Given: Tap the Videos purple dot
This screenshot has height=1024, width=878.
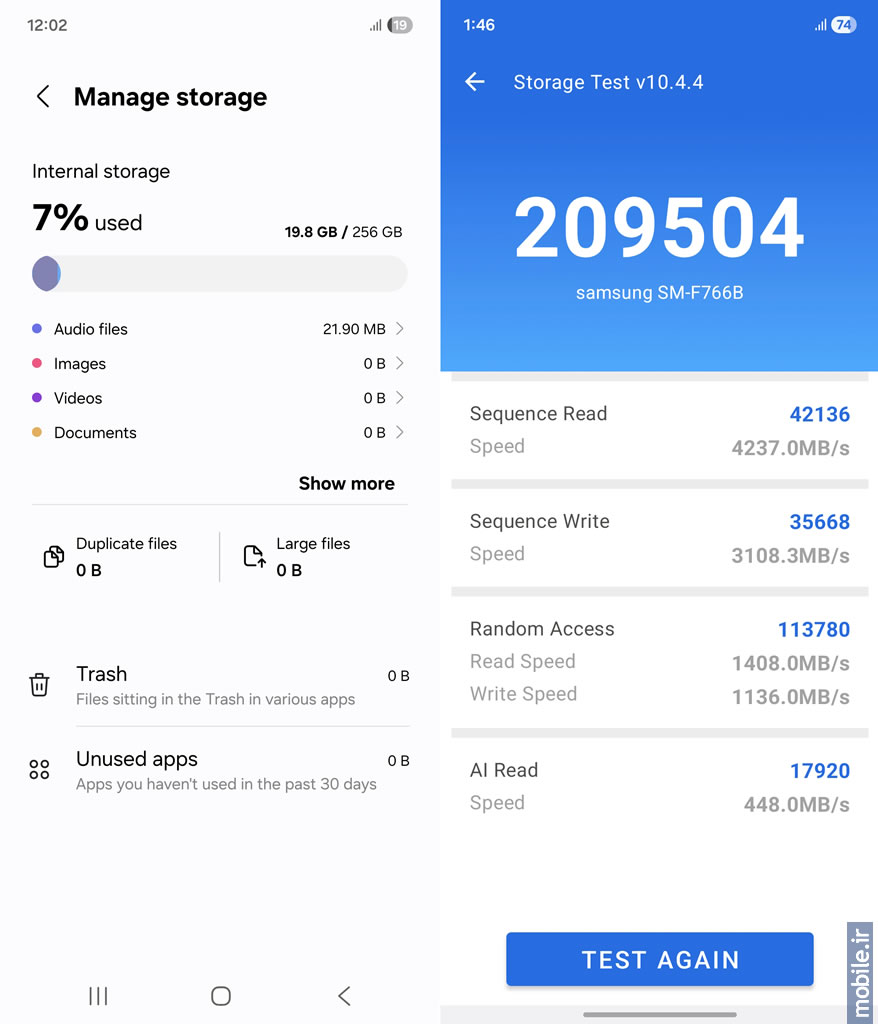Looking at the screenshot, I should [x=37, y=398].
